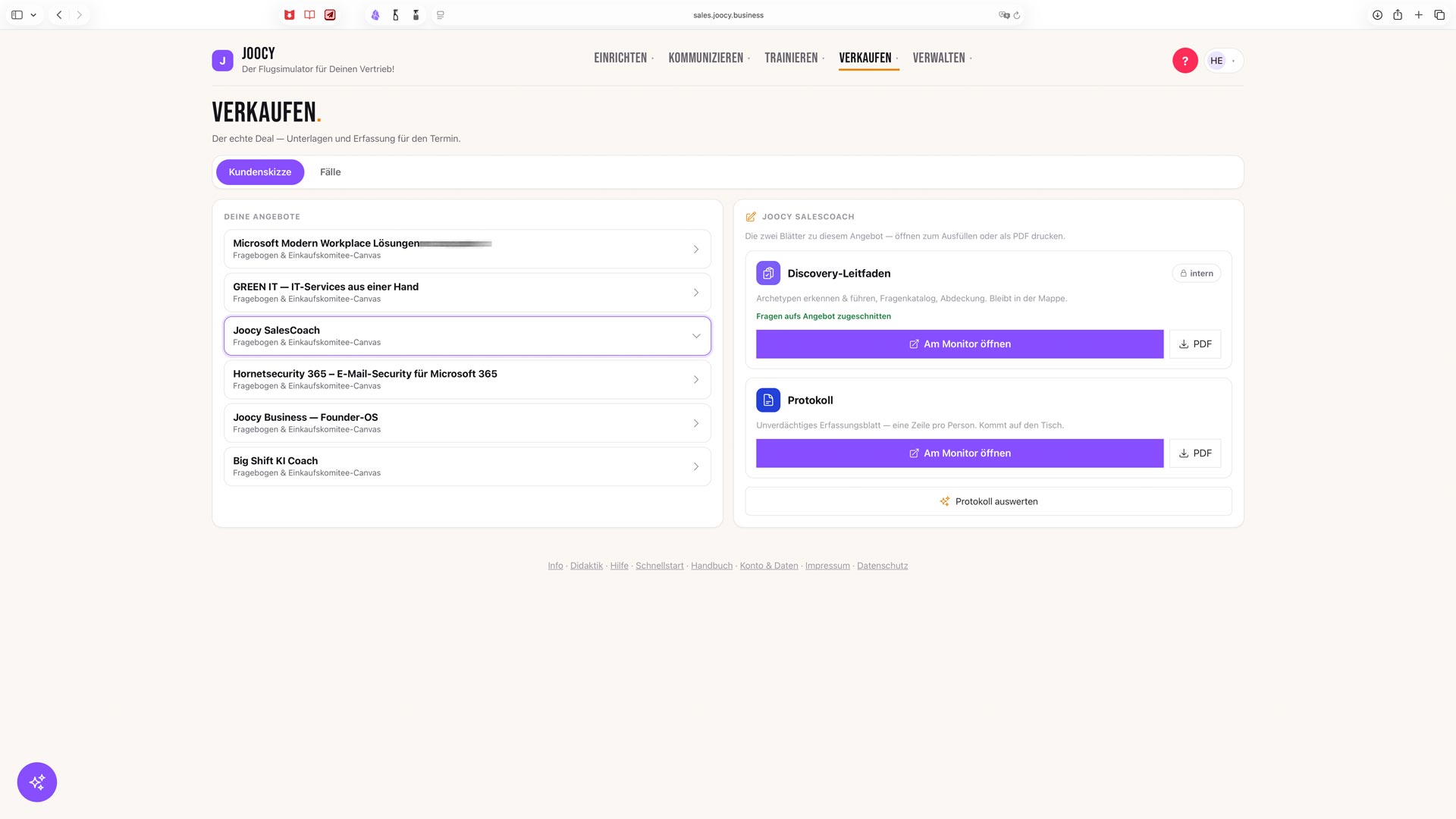The height and width of the screenshot is (819, 1456).
Task: Open the Info footer link
Action: tap(555, 566)
